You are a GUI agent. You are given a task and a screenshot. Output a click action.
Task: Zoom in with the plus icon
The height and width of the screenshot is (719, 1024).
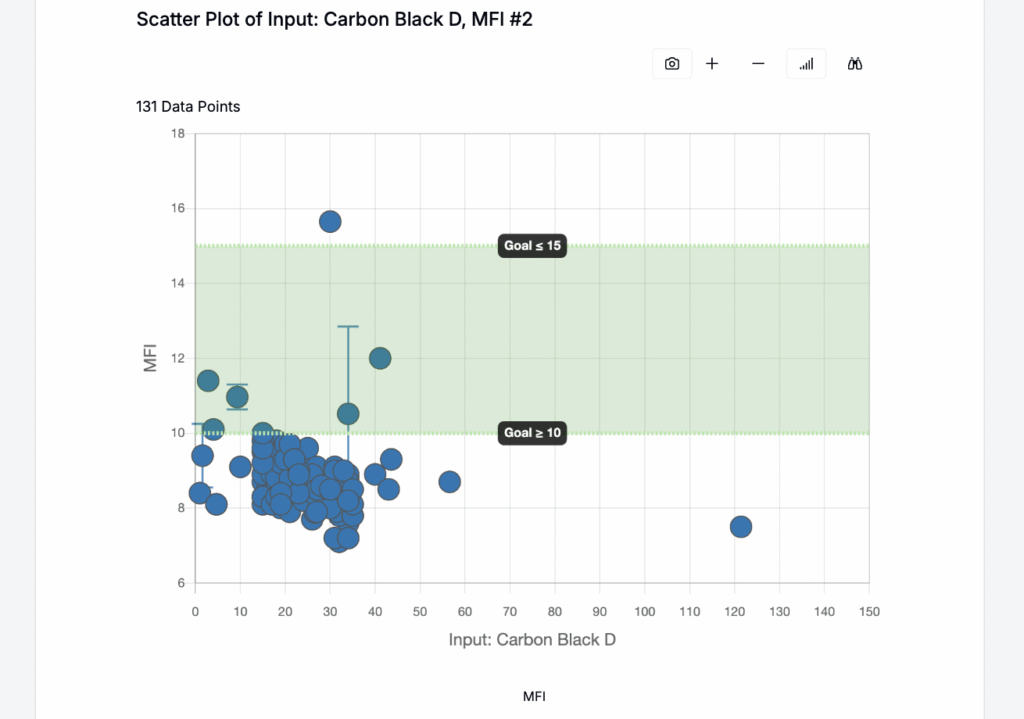(x=712, y=64)
